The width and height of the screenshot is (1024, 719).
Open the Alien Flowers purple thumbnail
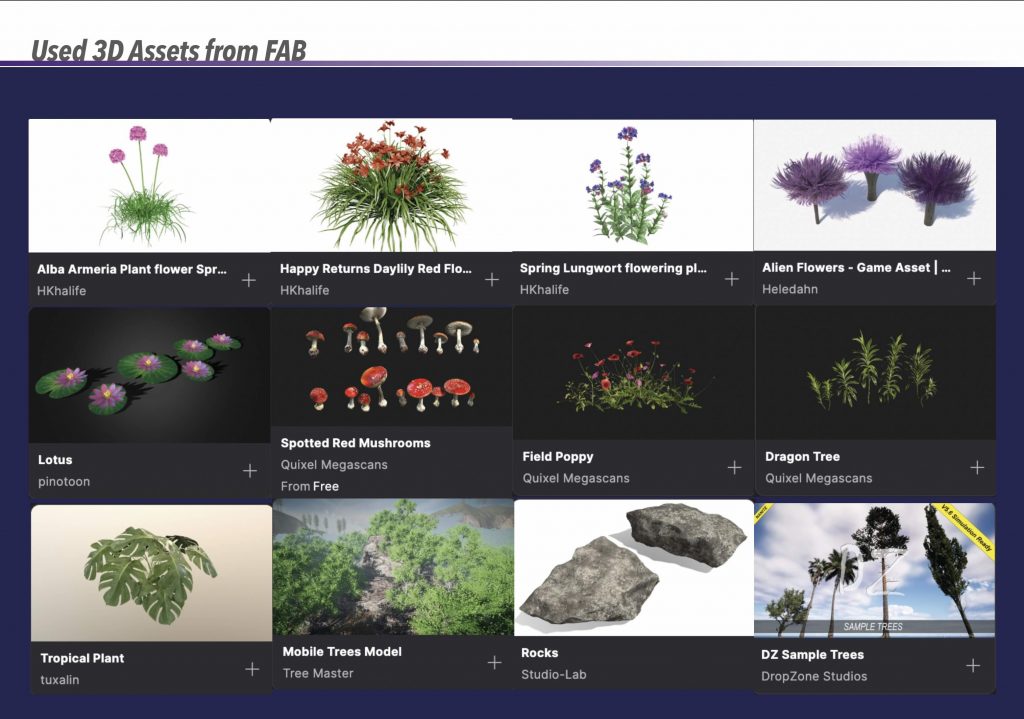click(874, 185)
